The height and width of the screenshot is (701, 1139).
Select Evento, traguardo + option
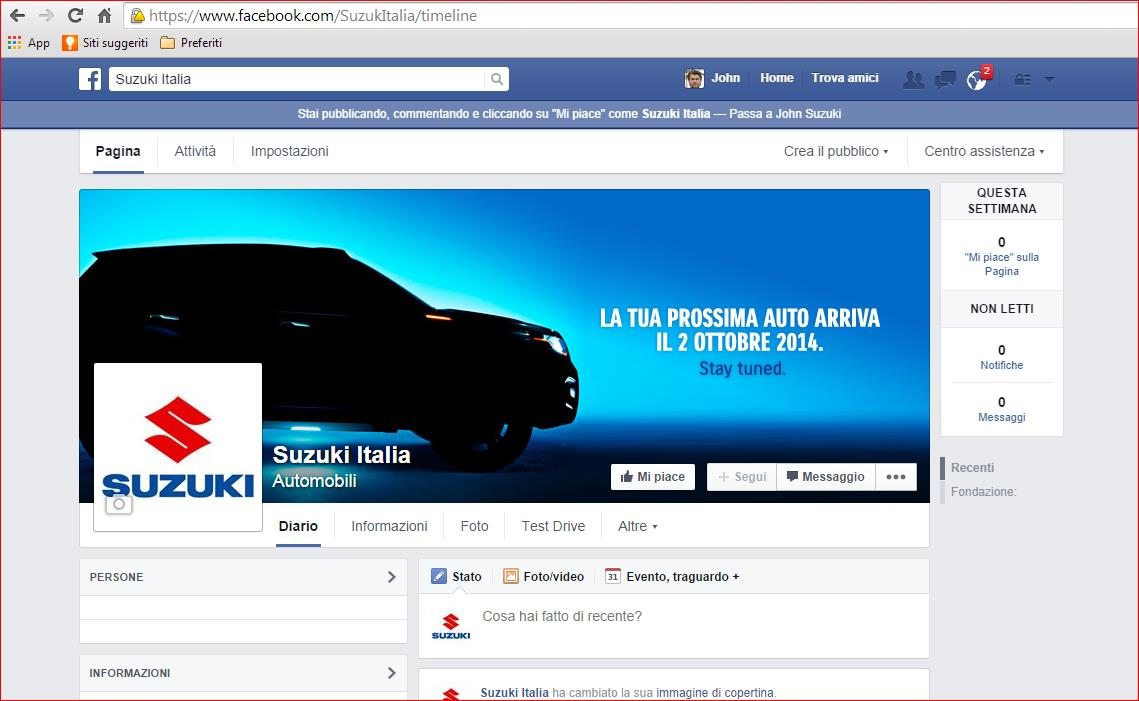pos(672,576)
